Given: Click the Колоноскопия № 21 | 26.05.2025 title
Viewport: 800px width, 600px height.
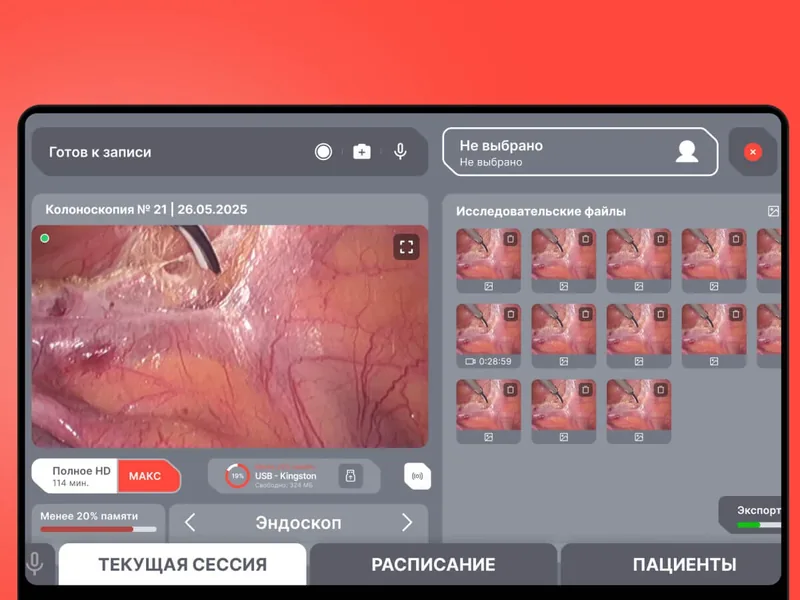Looking at the screenshot, I should tap(146, 209).
